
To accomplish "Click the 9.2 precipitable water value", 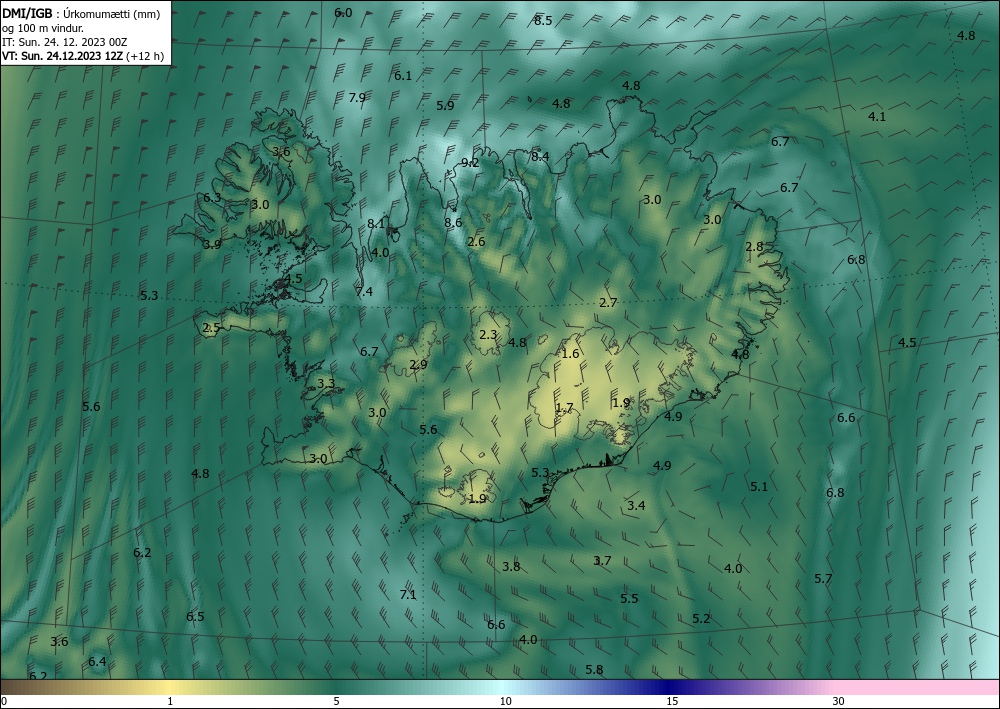I will pyautogui.click(x=470, y=163).
